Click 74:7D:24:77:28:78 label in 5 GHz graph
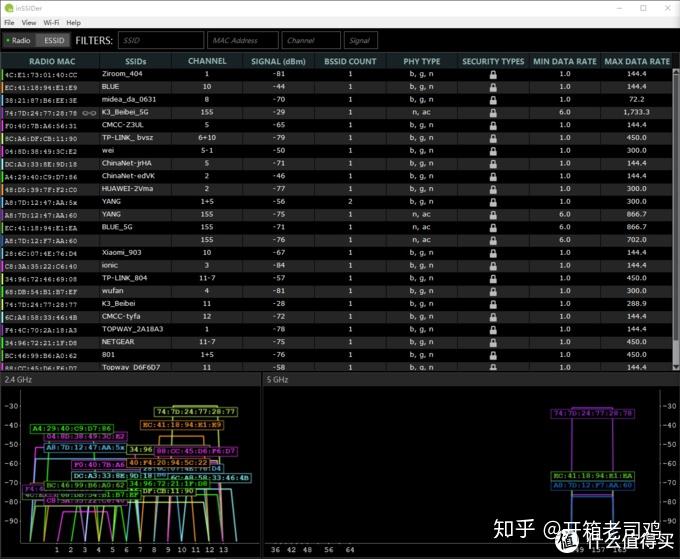The width and height of the screenshot is (680, 559). 593,413
